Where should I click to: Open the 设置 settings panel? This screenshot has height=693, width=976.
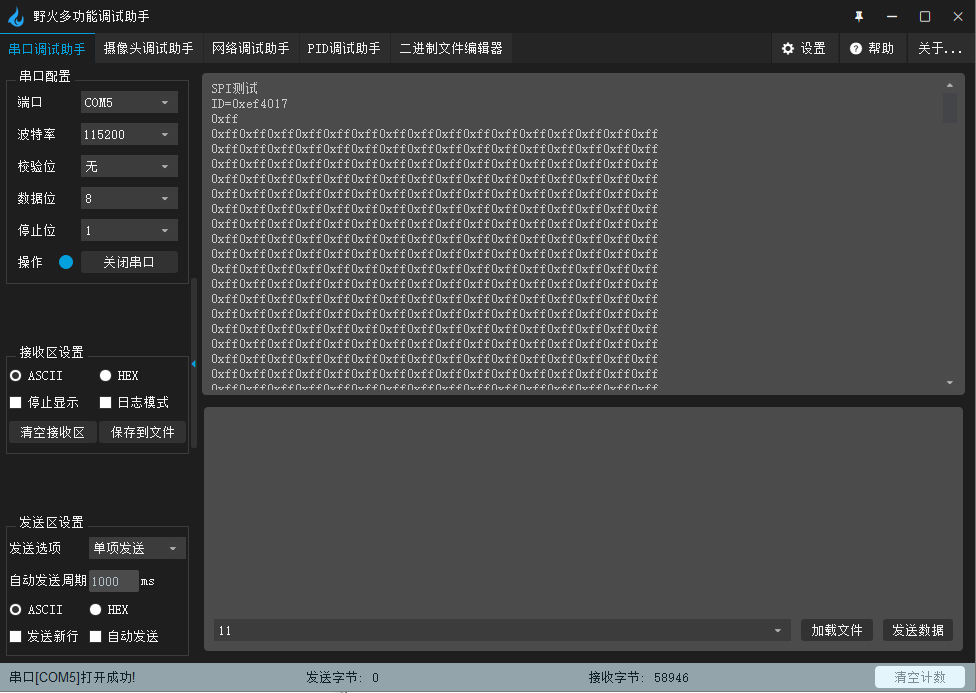pos(804,47)
